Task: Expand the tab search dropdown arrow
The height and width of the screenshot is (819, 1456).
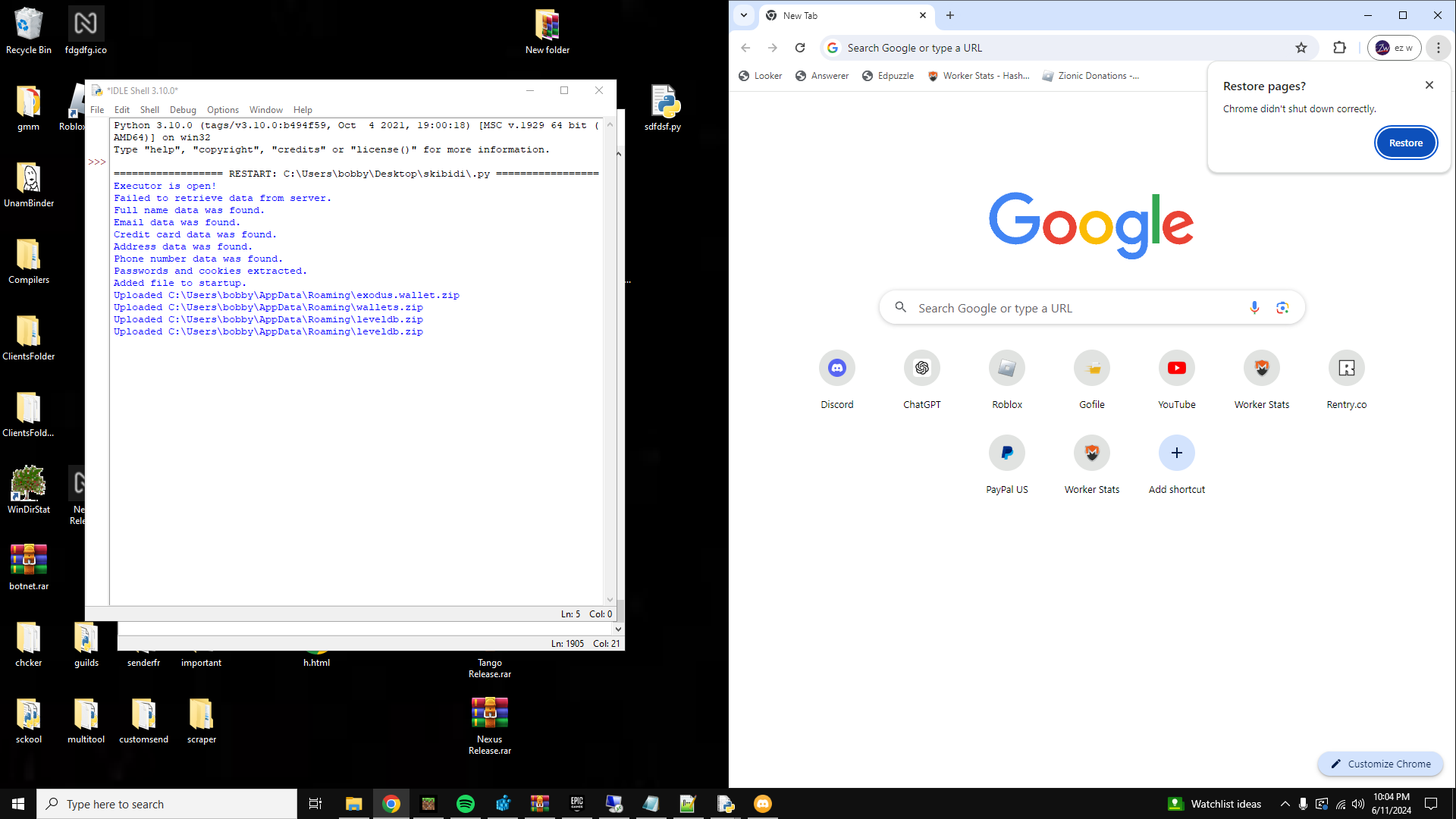Action: (x=744, y=15)
